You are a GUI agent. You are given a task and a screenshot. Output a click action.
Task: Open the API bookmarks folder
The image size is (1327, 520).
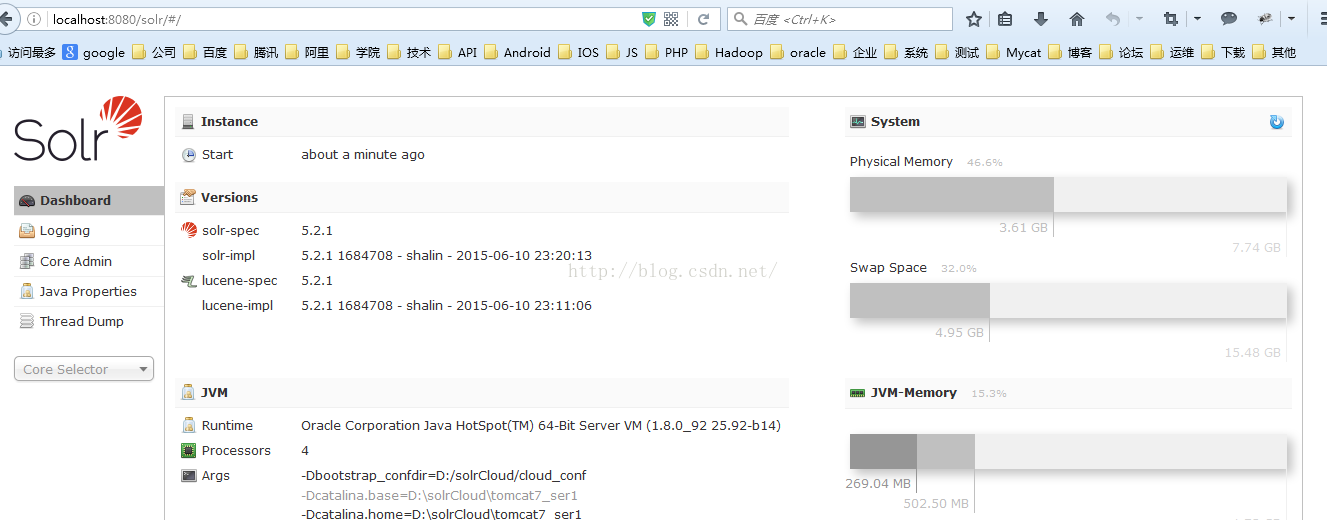(458, 53)
